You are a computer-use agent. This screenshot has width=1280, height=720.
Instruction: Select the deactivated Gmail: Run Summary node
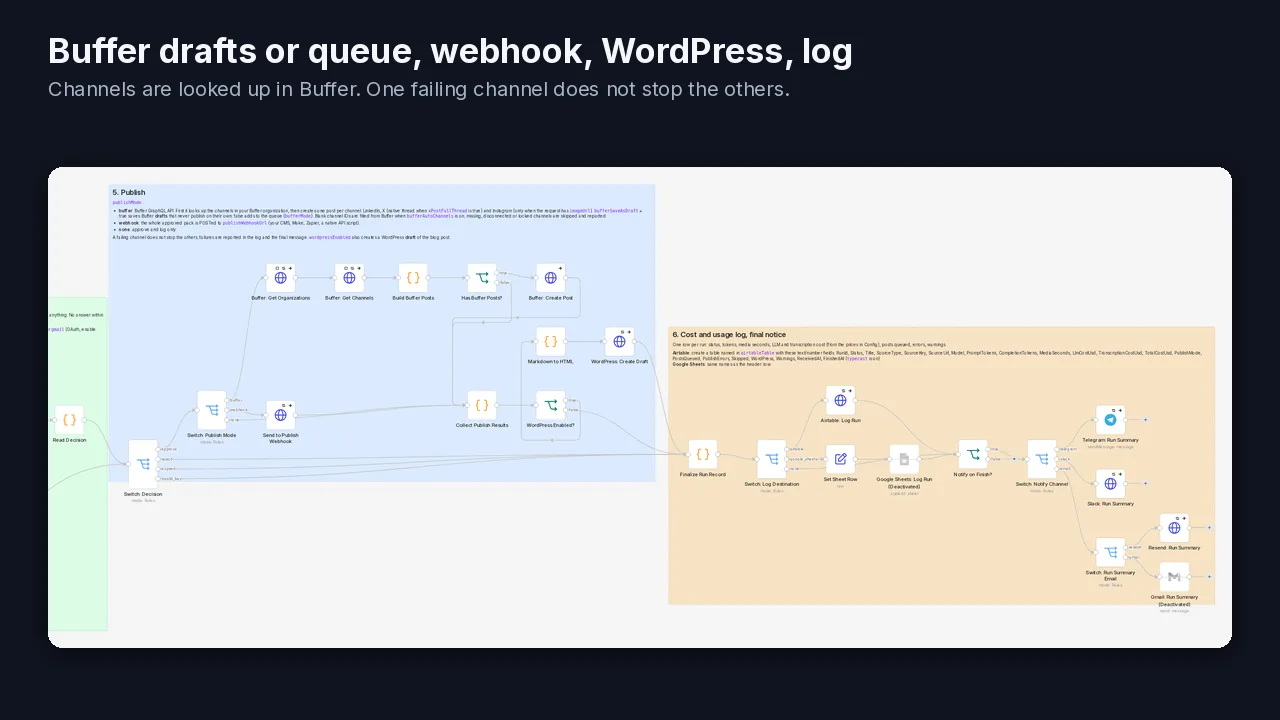click(1174, 577)
